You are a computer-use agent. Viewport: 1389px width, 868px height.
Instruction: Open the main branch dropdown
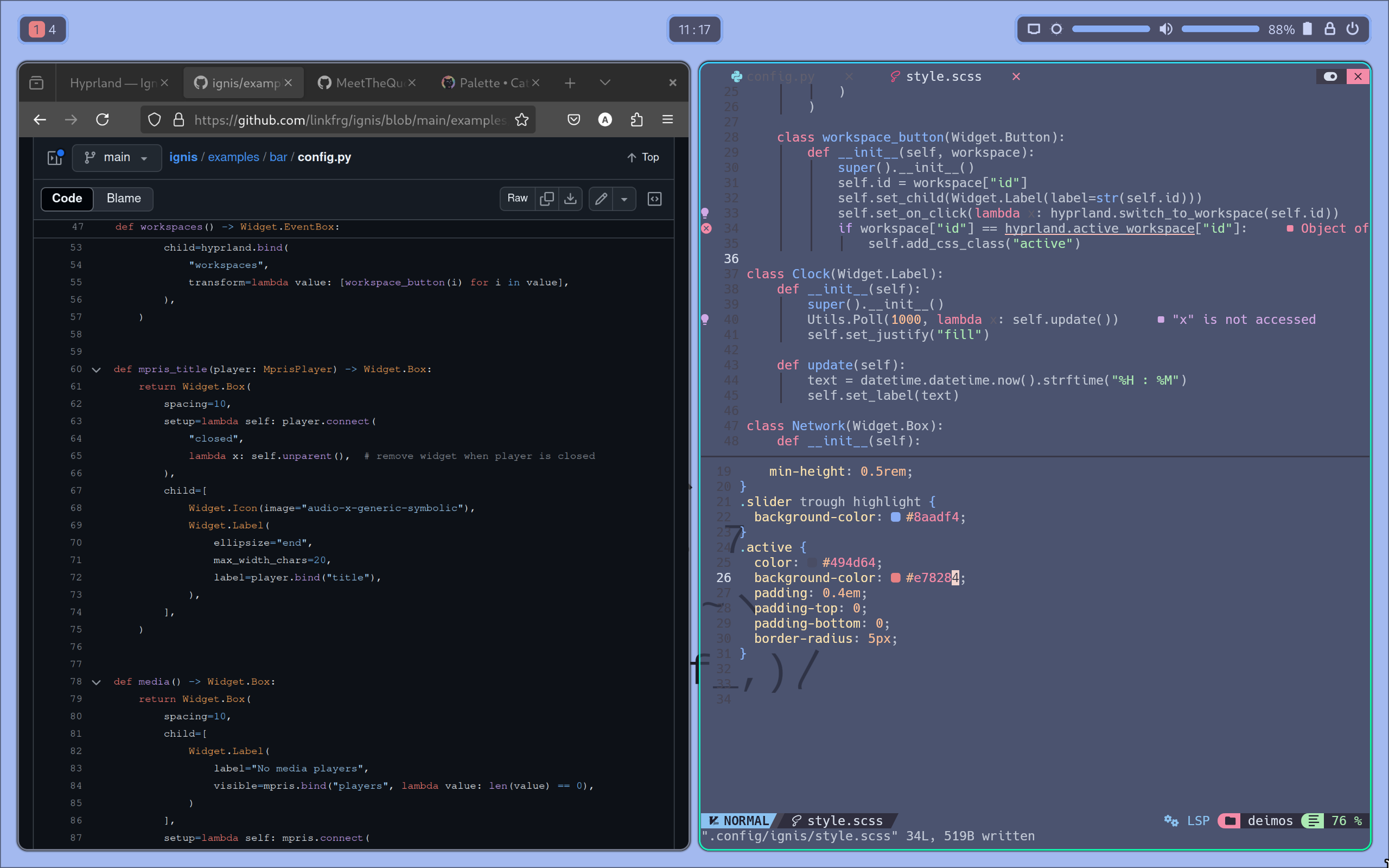[117, 157]
